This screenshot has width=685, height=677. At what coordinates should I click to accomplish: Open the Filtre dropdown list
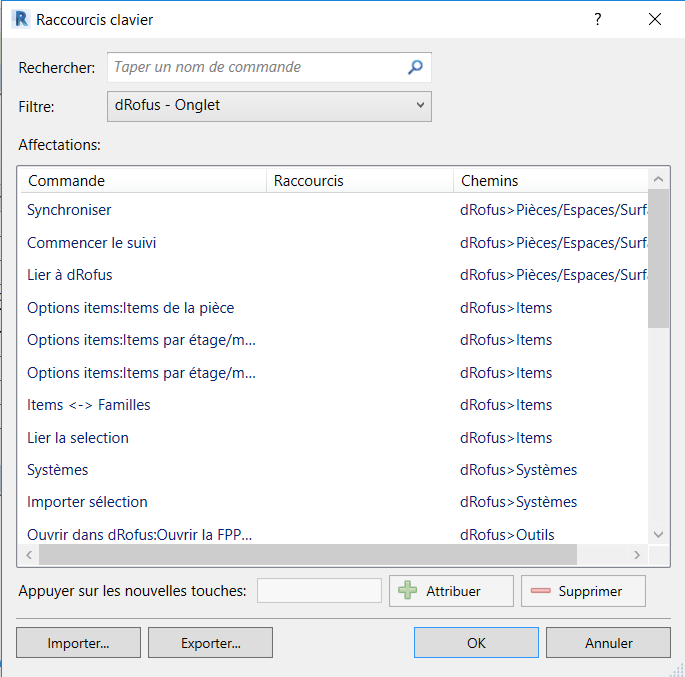click(x=269, y=106)
